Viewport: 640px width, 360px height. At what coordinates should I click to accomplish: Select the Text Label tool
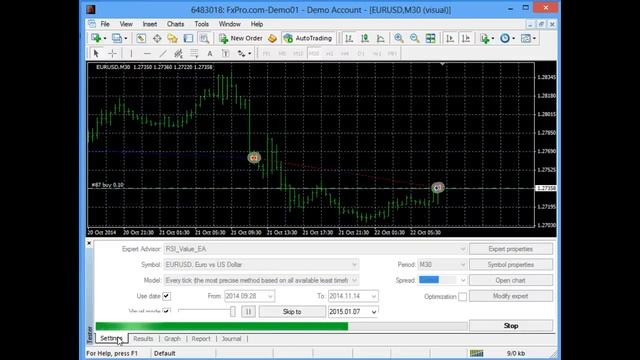(x=225, y=53)
